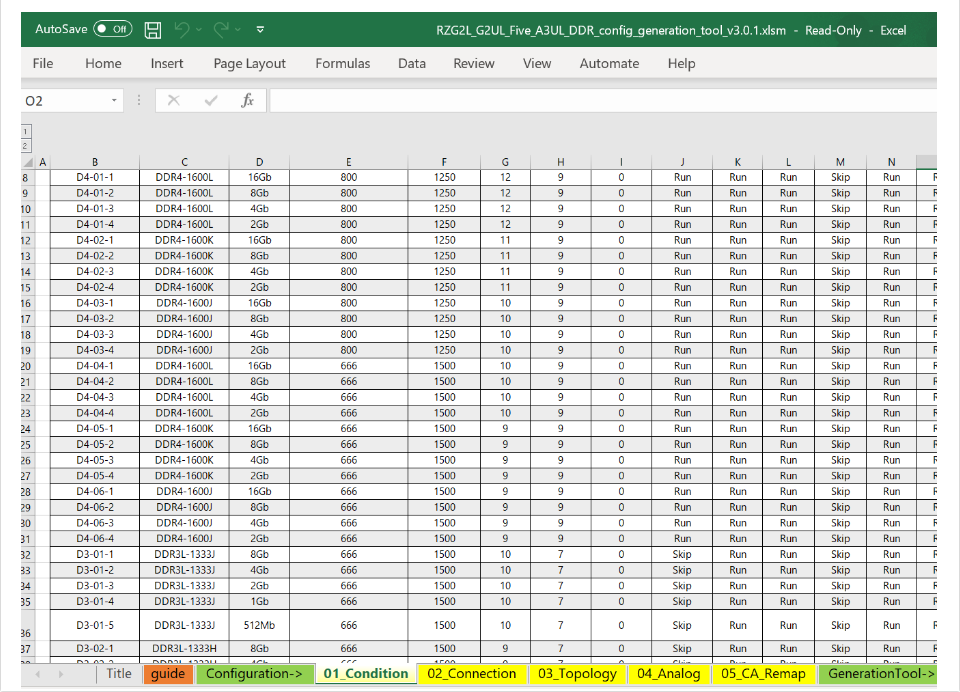Open the View ribbon tab
Screen dimensions: 960x692
click(537, 63)
